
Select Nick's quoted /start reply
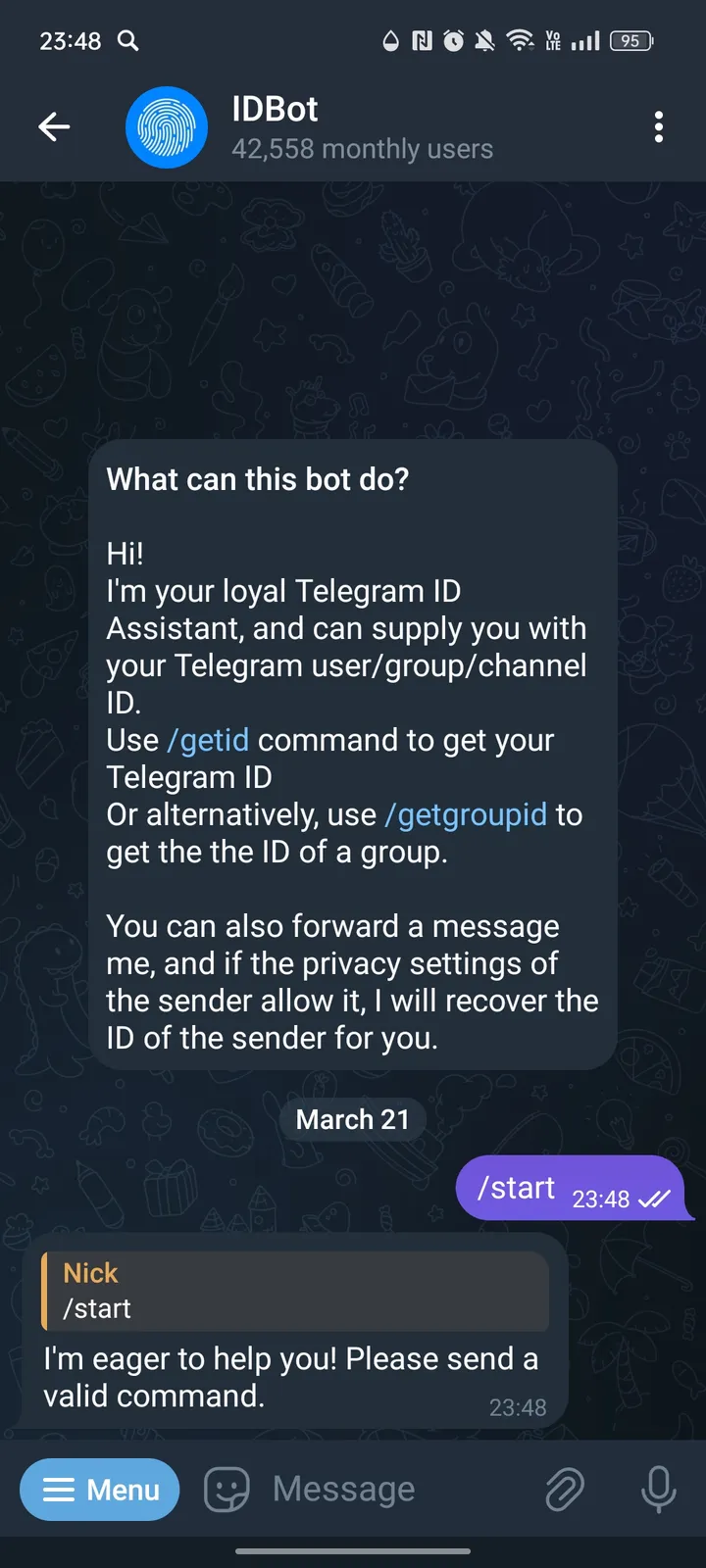(x=294, y=1291)
